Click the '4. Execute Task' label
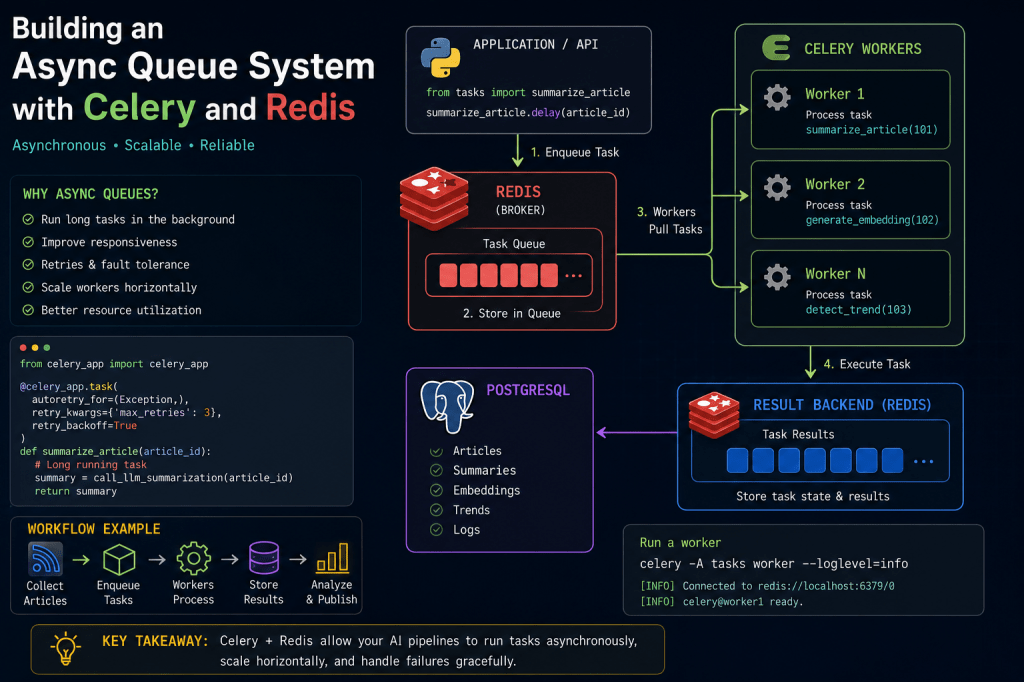1024x682 pixels. pyautogui.click(x=867, y=364)
